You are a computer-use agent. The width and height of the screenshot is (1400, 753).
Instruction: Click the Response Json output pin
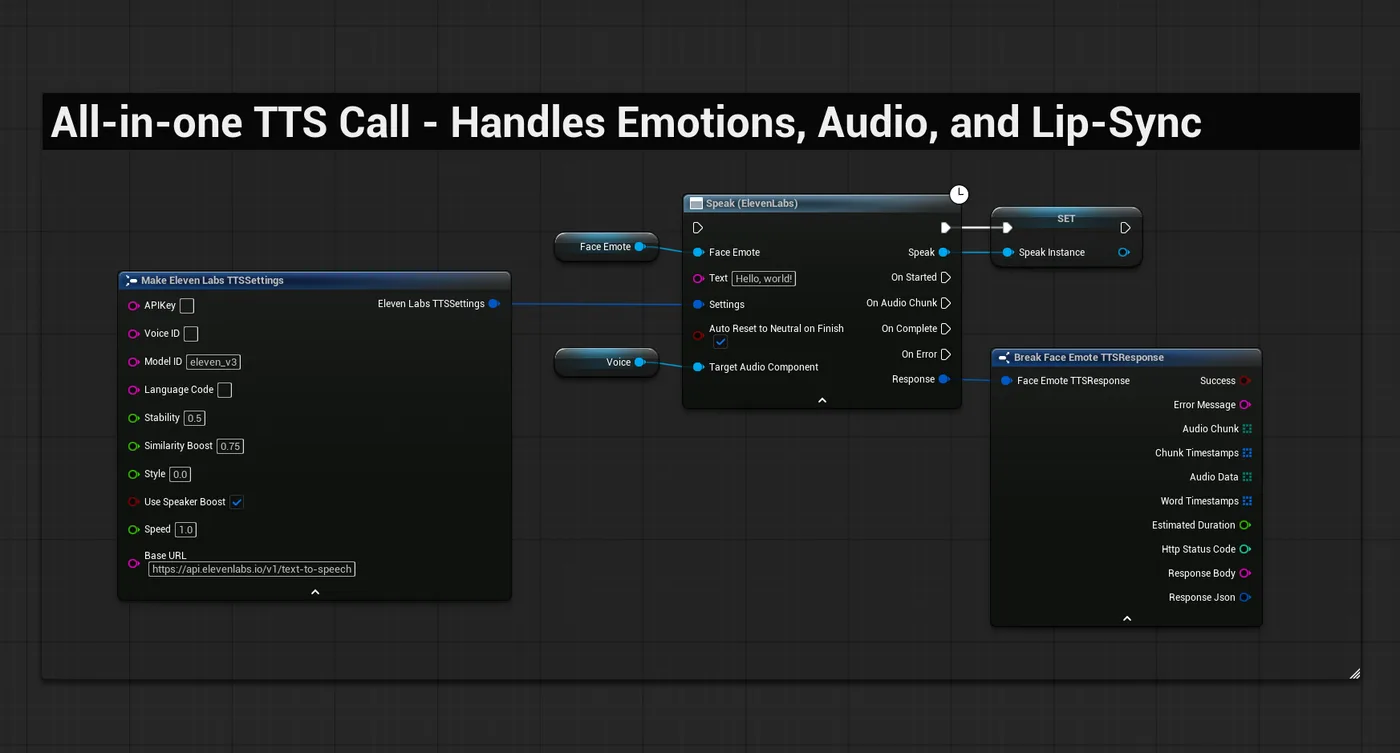point(1246,597)
